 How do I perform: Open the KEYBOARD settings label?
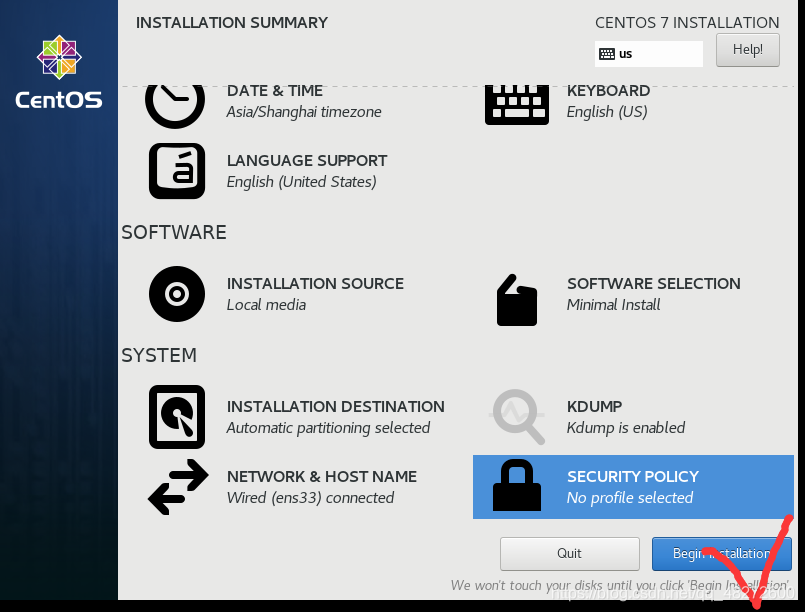(x=608, y=91)
